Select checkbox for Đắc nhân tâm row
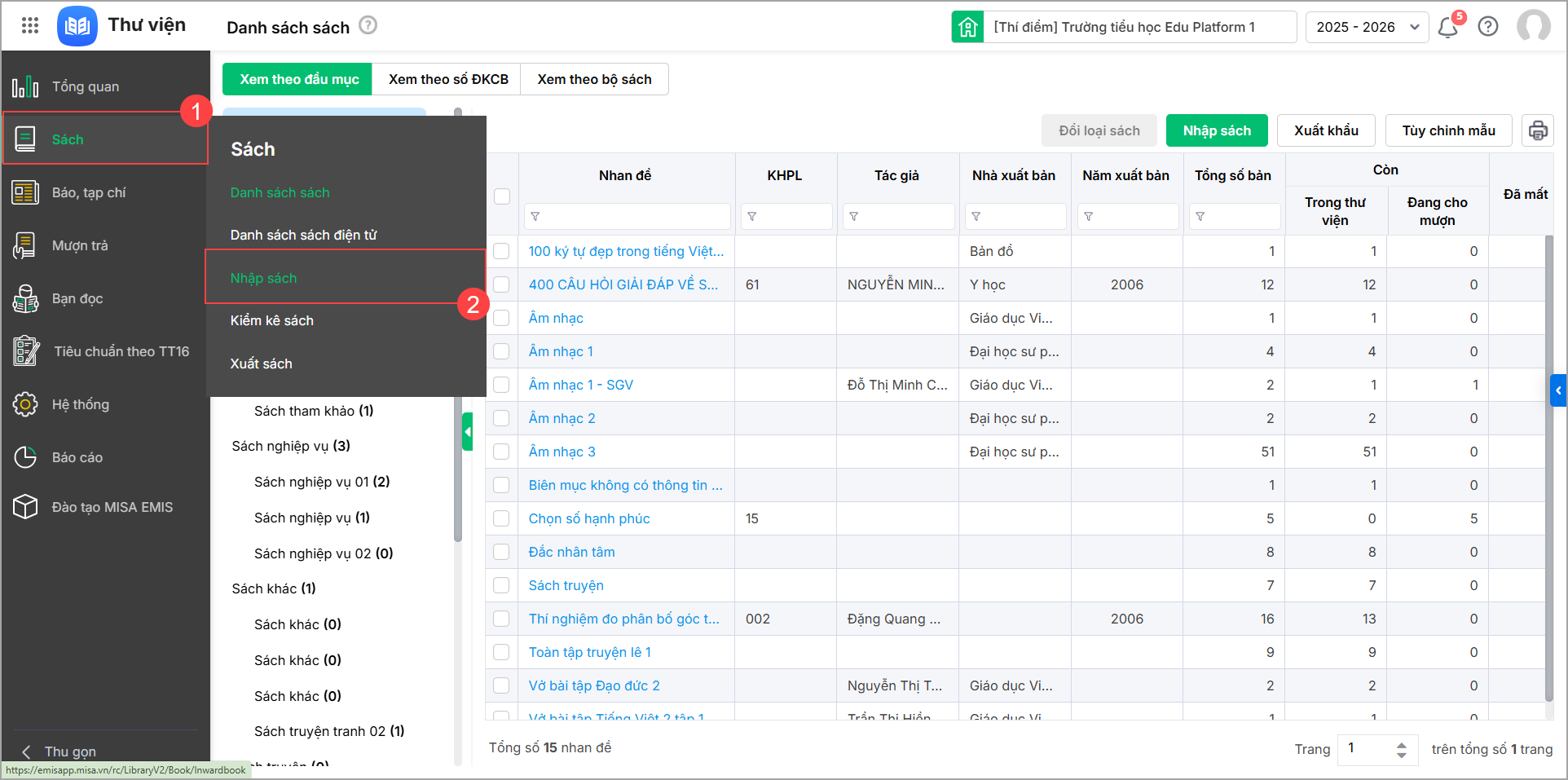 point(502,552)
